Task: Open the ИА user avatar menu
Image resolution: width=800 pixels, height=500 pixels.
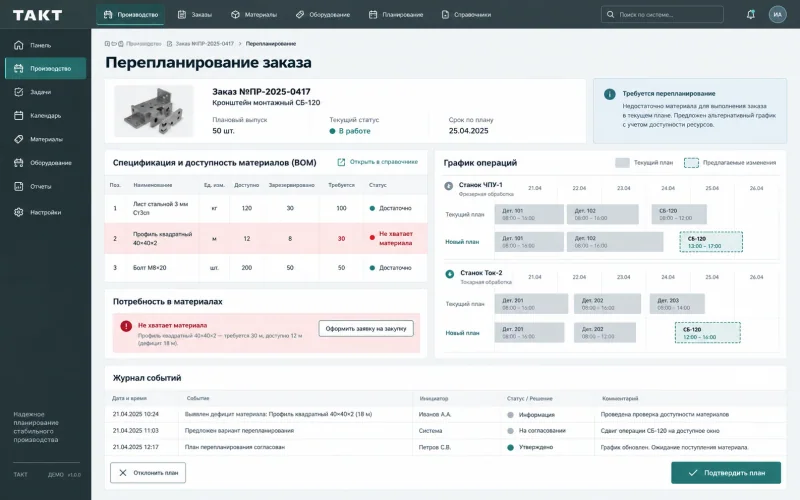Action: (x=778, y=15)
